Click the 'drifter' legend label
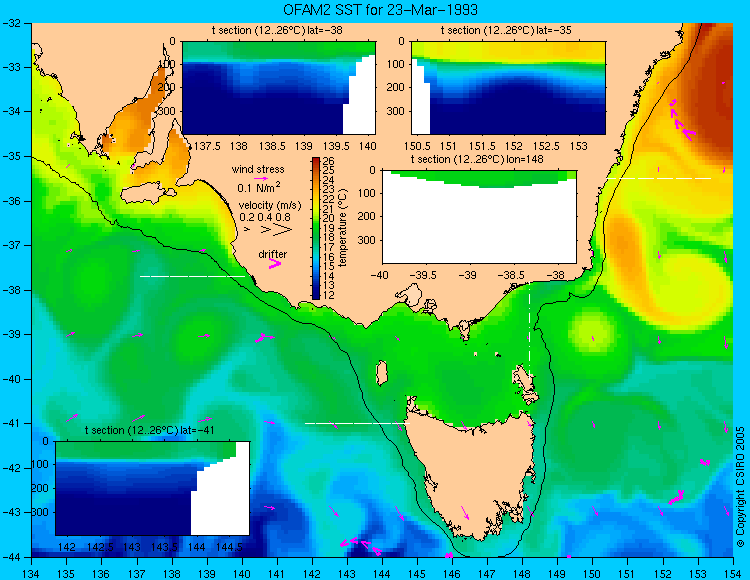750x580 pixels. click(x=273, y=254)
